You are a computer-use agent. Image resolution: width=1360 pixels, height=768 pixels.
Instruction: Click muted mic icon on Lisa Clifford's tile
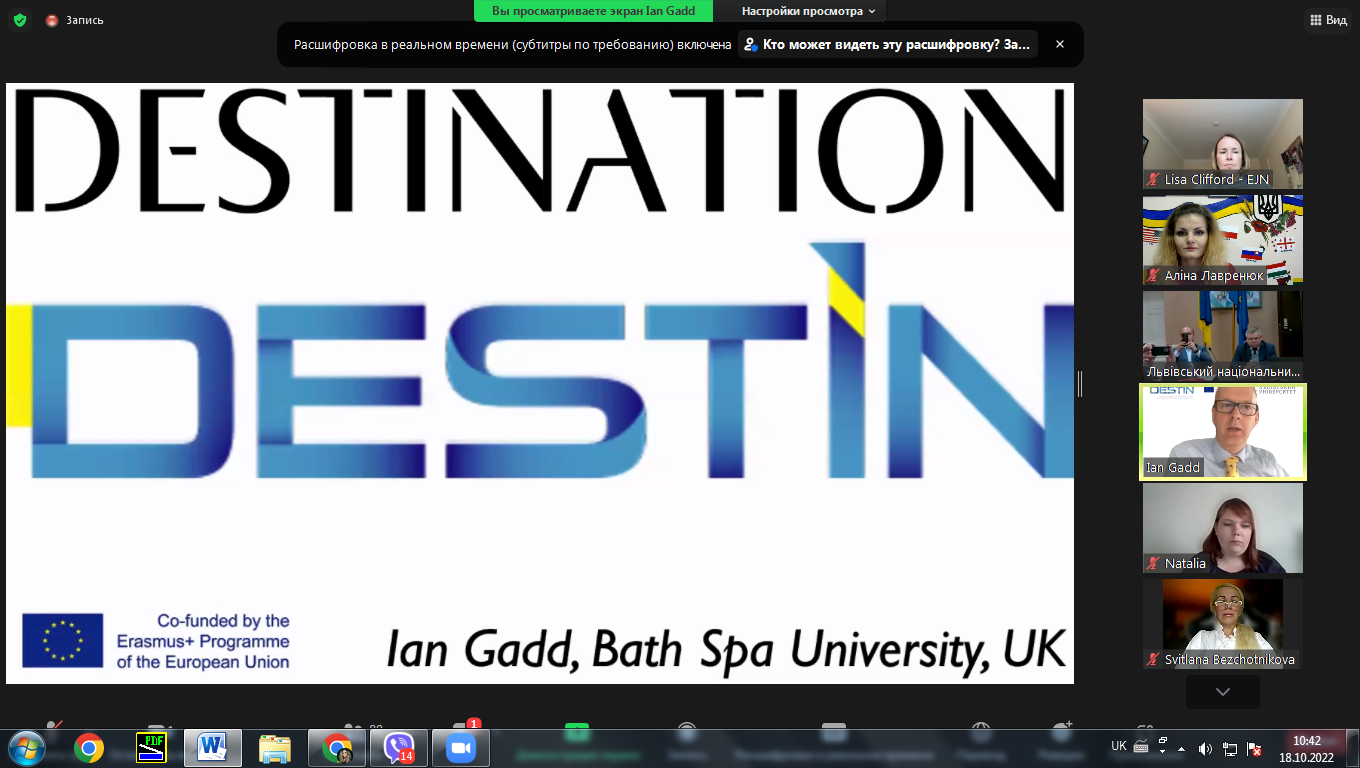[1154, 179]
